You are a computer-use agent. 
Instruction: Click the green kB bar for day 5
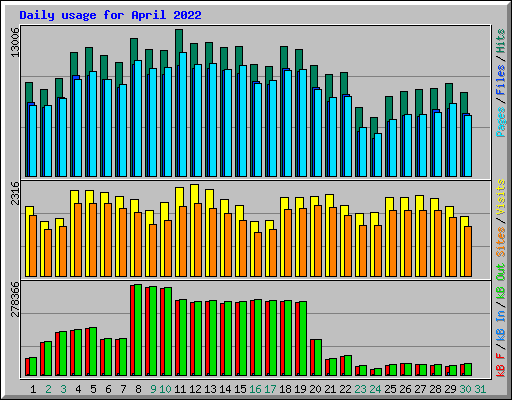(x=93, y=352)
